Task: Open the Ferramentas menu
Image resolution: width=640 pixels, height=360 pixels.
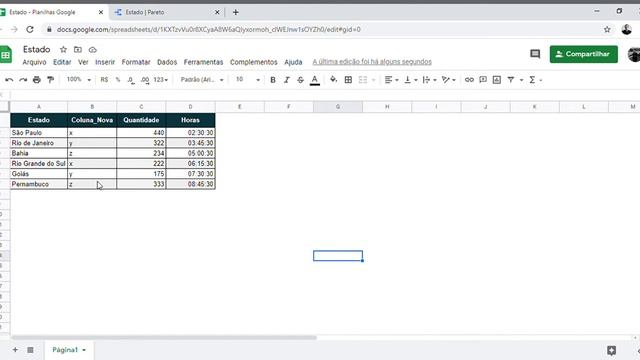Action: click(x=203, y=62)
